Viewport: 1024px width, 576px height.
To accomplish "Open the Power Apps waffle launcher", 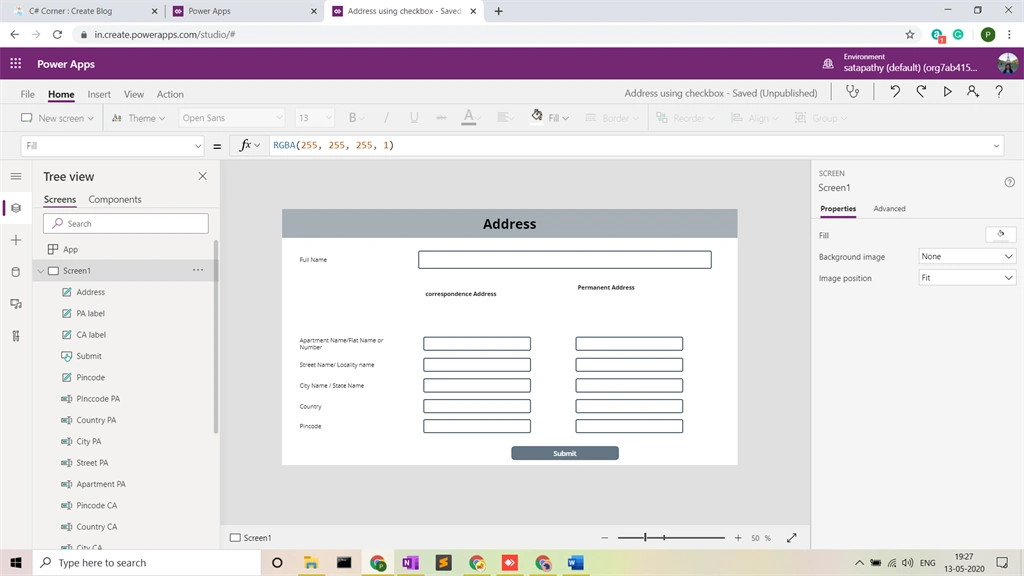I will [x=16, y=63].
